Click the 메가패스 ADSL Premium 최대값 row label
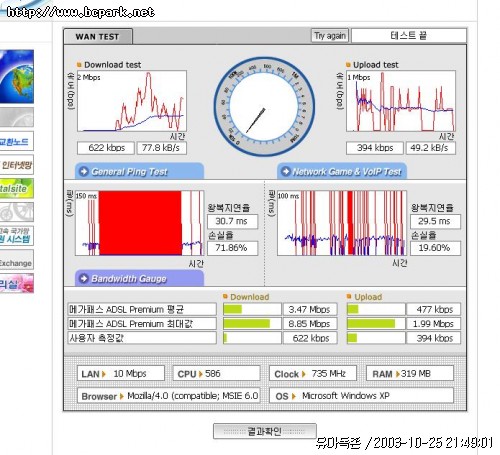 pyautogui.click(x=142, y=324)
